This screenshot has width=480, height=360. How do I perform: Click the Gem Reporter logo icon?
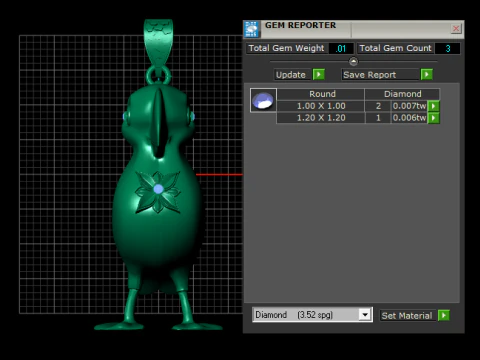252,29
